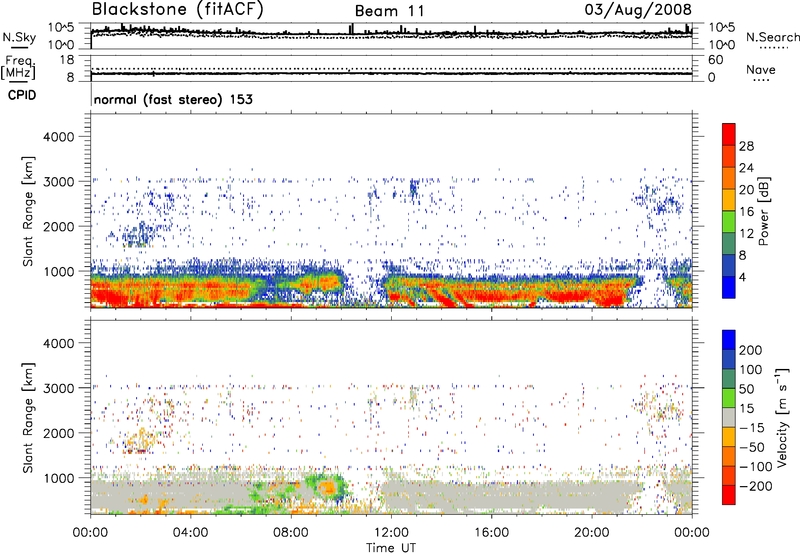800x554 pixels.
Task: Click the '16' label on the power colorbar
Action: [746, 212]
